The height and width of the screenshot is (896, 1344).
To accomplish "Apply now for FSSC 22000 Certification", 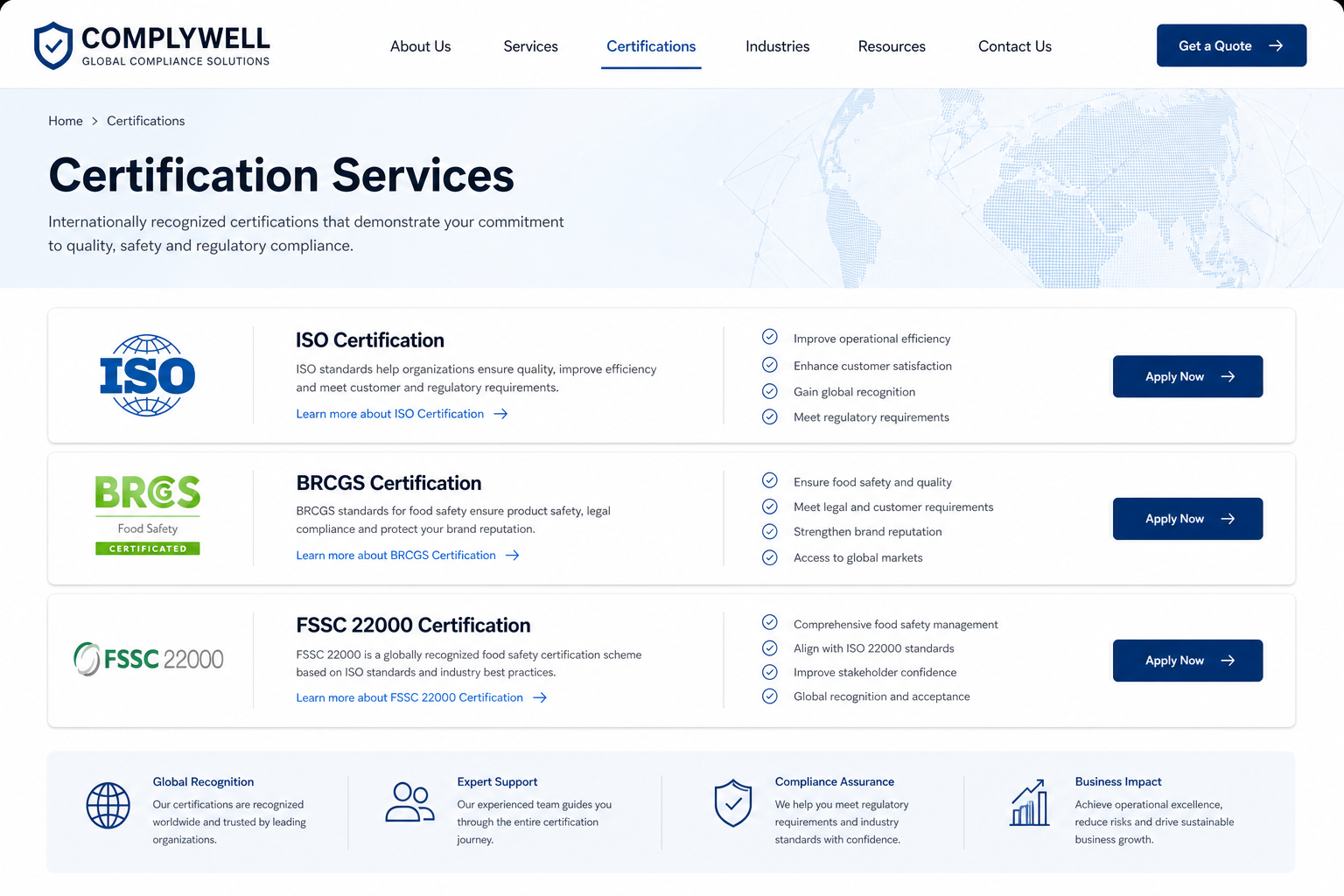I will coord(1187,661).
